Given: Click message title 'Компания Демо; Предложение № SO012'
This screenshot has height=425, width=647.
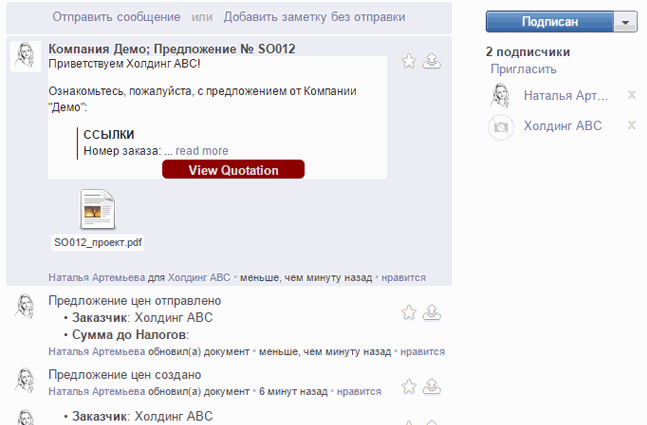Looking at the screenshot, I should coord(172,49).
